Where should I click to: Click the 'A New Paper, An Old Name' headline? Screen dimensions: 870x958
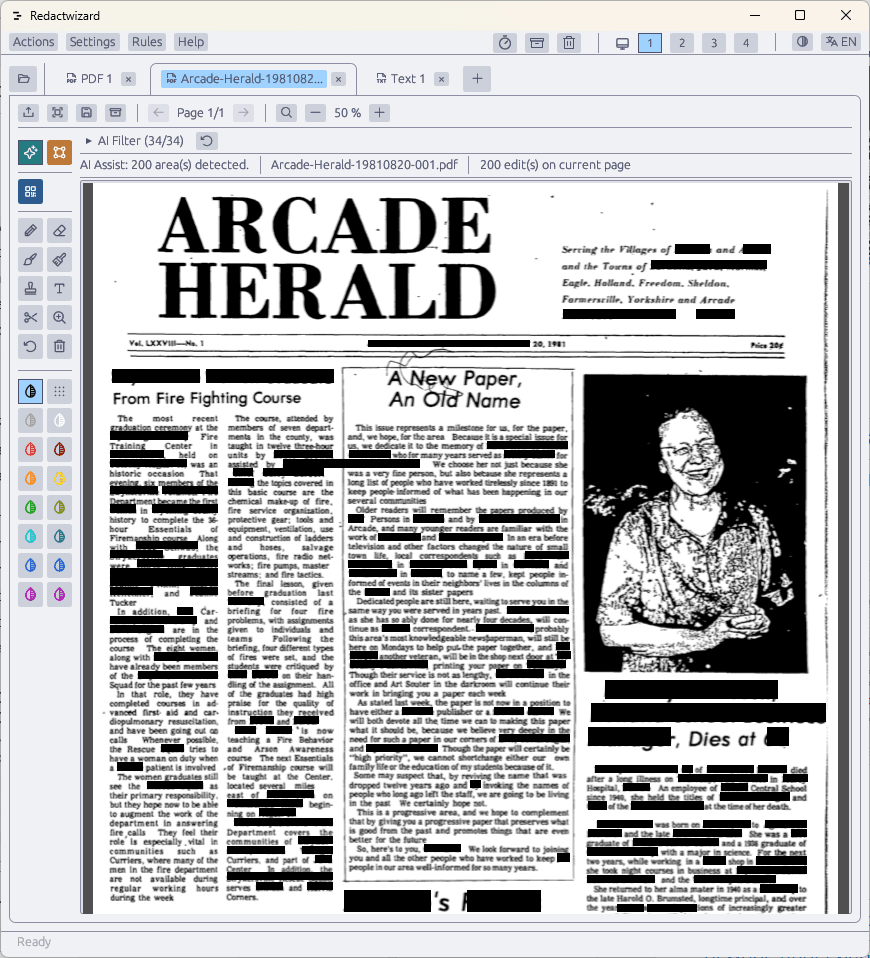455,389
